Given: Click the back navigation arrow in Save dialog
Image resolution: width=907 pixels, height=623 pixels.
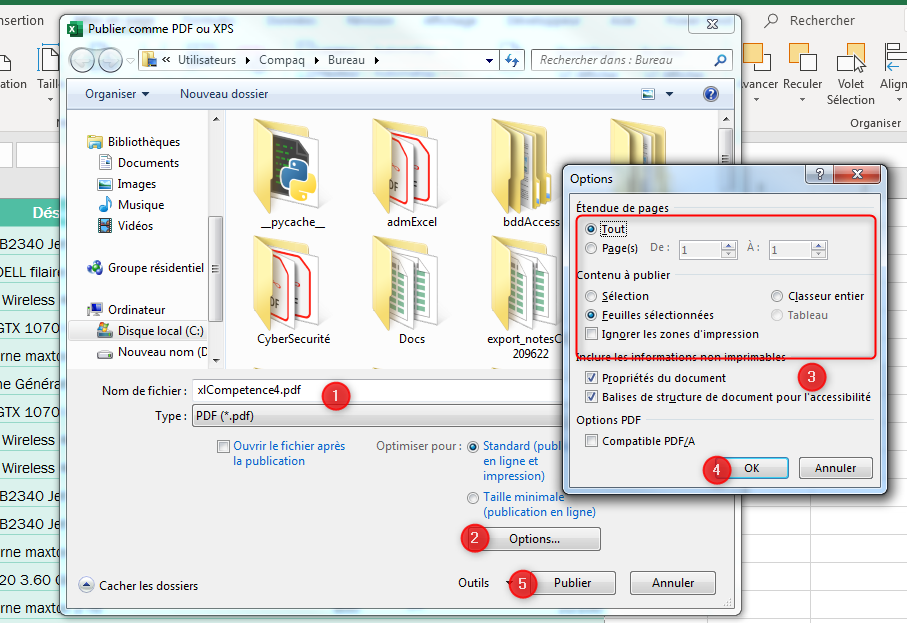Looking at the screenshot, I should pyautogui.click(x=82, y=60).
